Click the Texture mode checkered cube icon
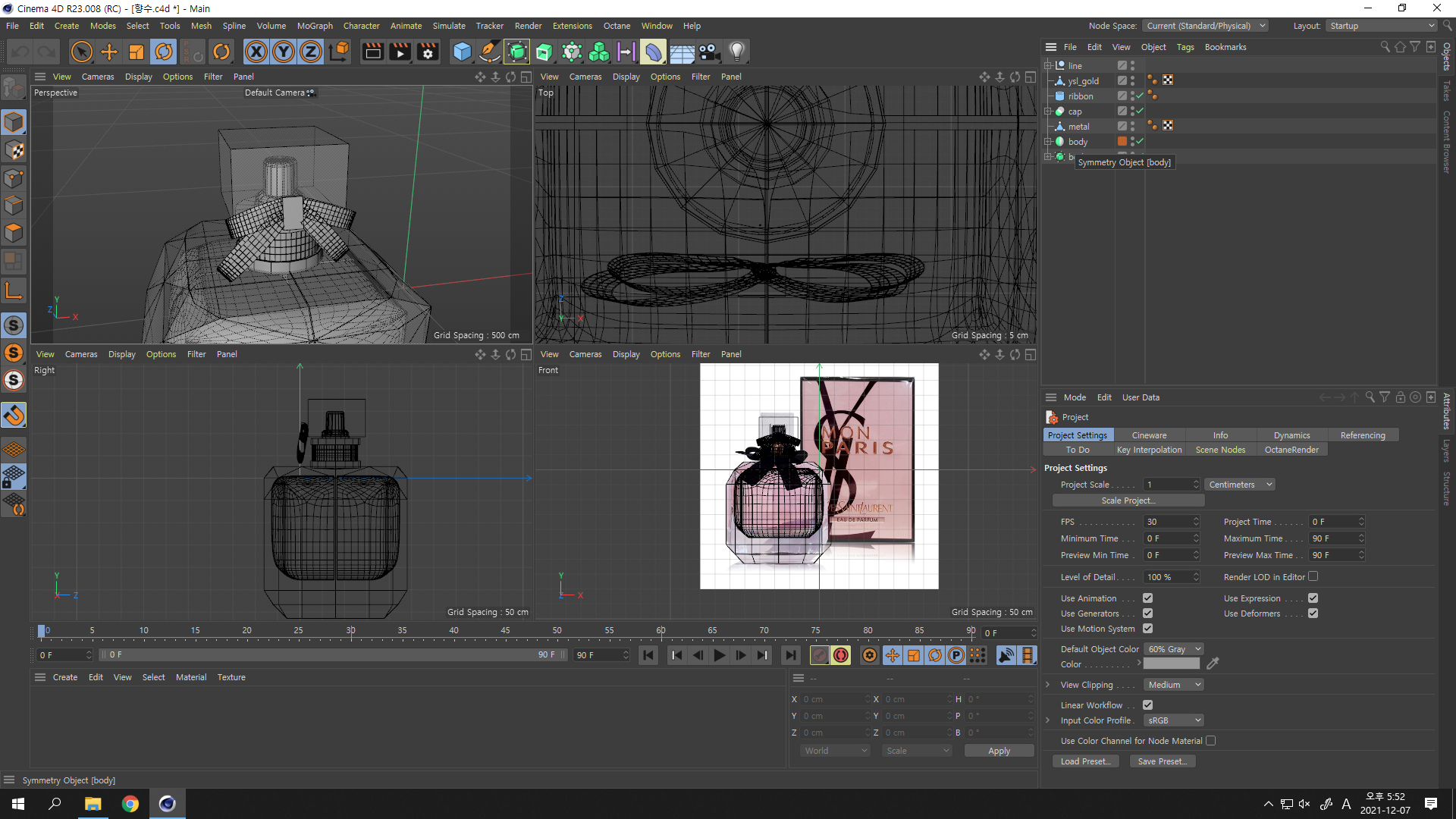Image resolution: width=1456 pixels, height=819 pixels. point(14,150)
